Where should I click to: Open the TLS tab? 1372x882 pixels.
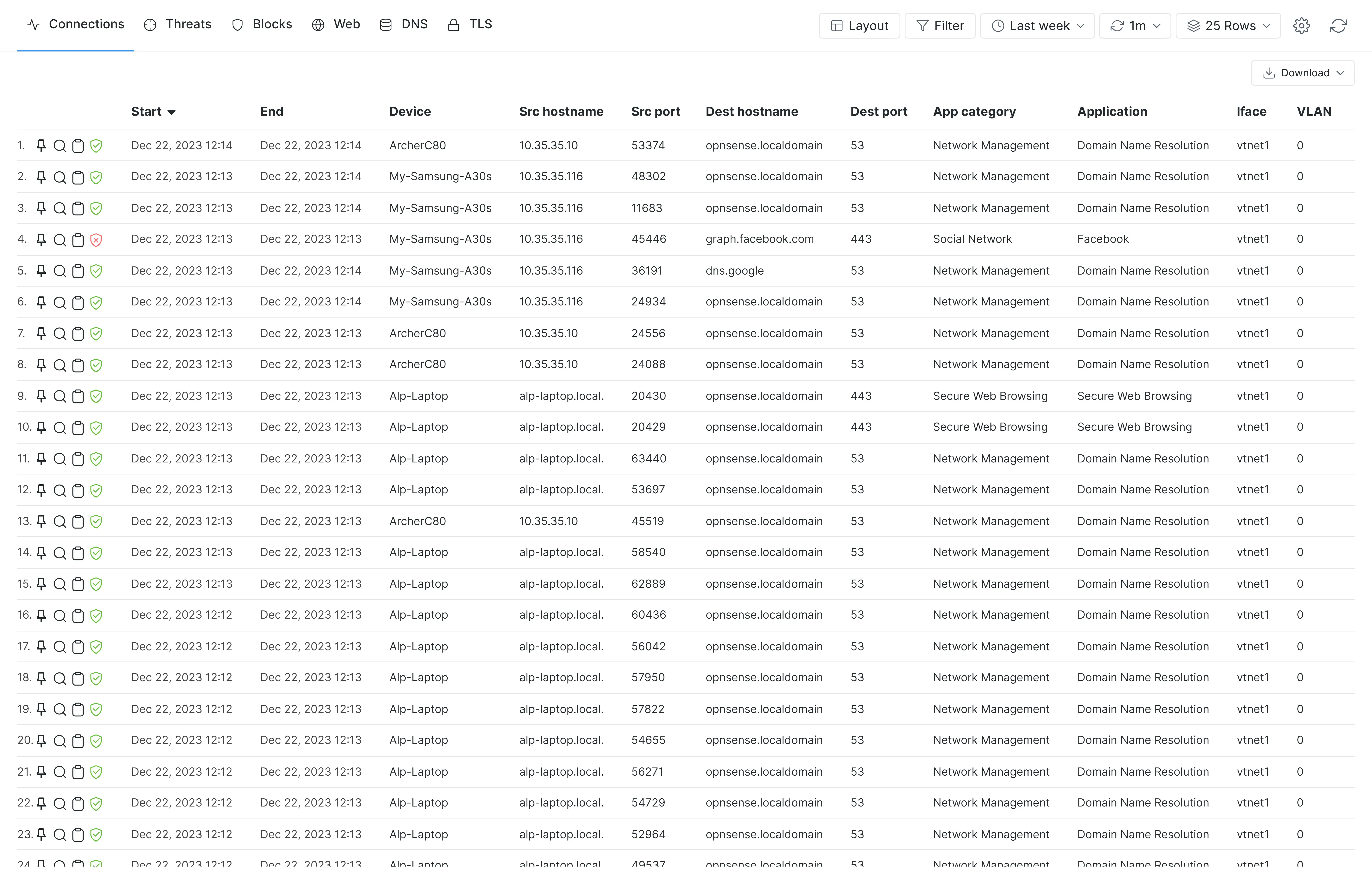point(470,25)
